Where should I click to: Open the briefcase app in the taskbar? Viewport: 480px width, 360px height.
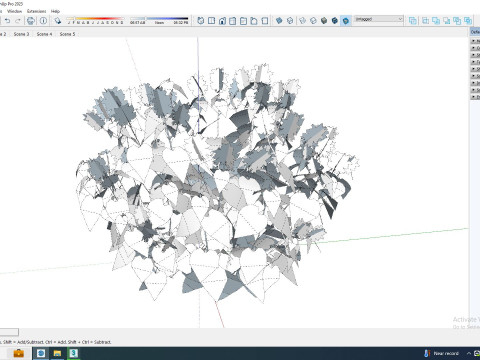click(x=18, y=353)
